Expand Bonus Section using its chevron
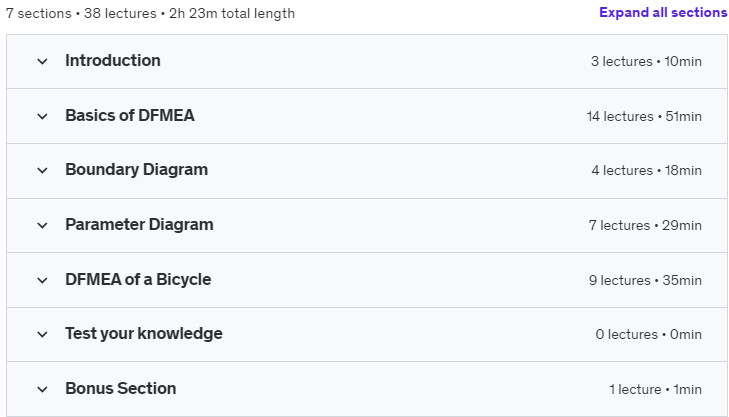 [x=42, y=389]
